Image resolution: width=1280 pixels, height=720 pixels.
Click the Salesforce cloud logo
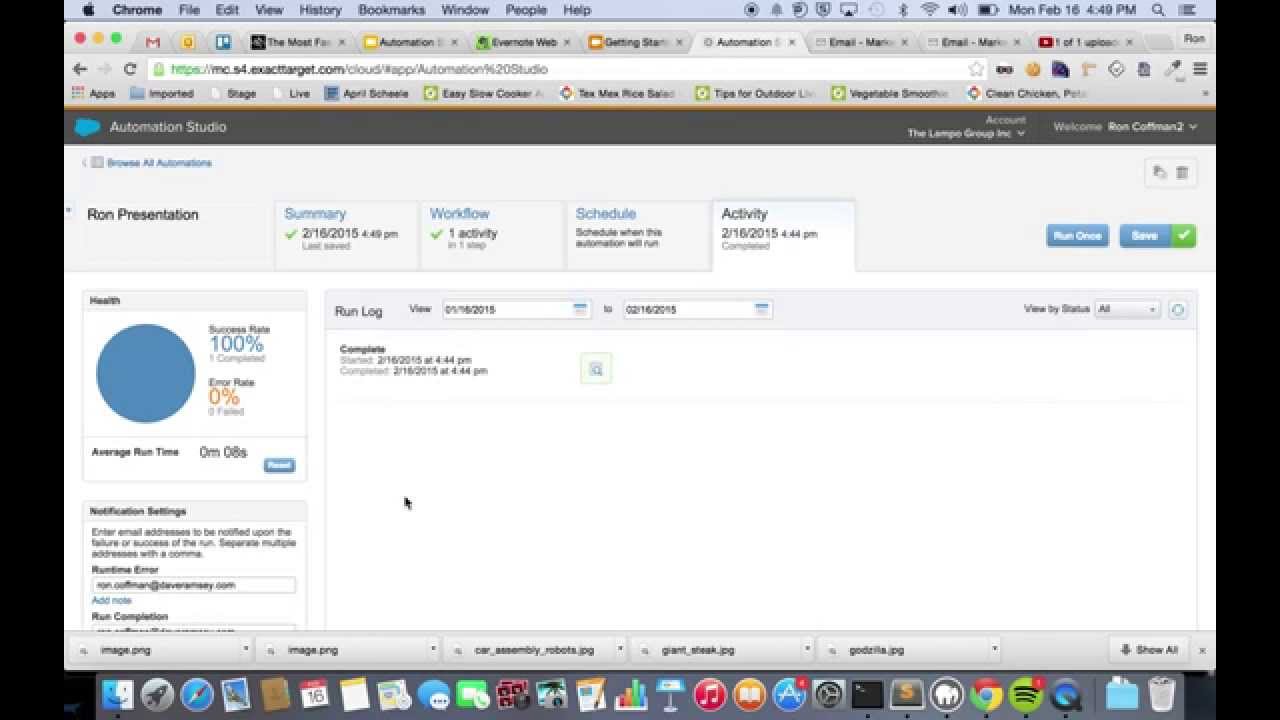point(87,127)
